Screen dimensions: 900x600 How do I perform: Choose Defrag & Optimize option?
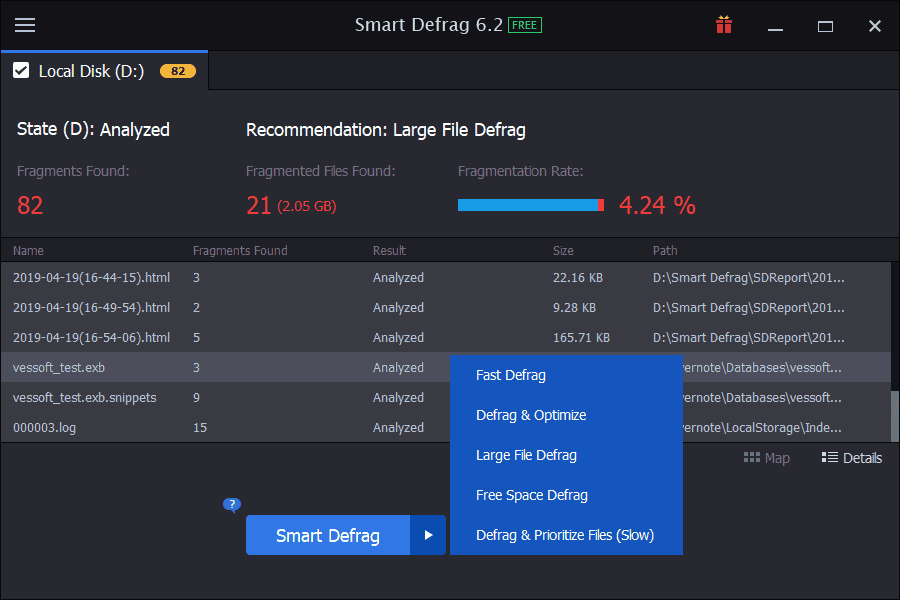(566, 415)
